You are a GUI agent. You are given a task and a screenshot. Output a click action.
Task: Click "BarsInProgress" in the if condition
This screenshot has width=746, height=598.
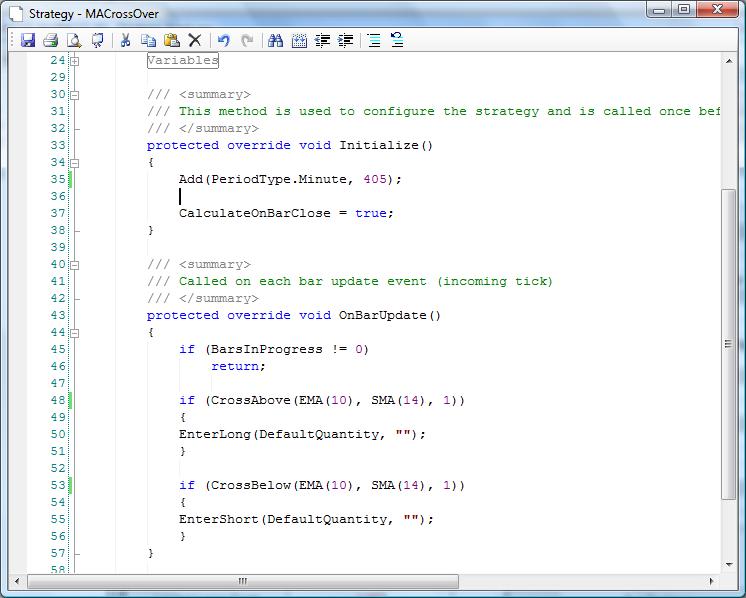[x=266, y=349]
